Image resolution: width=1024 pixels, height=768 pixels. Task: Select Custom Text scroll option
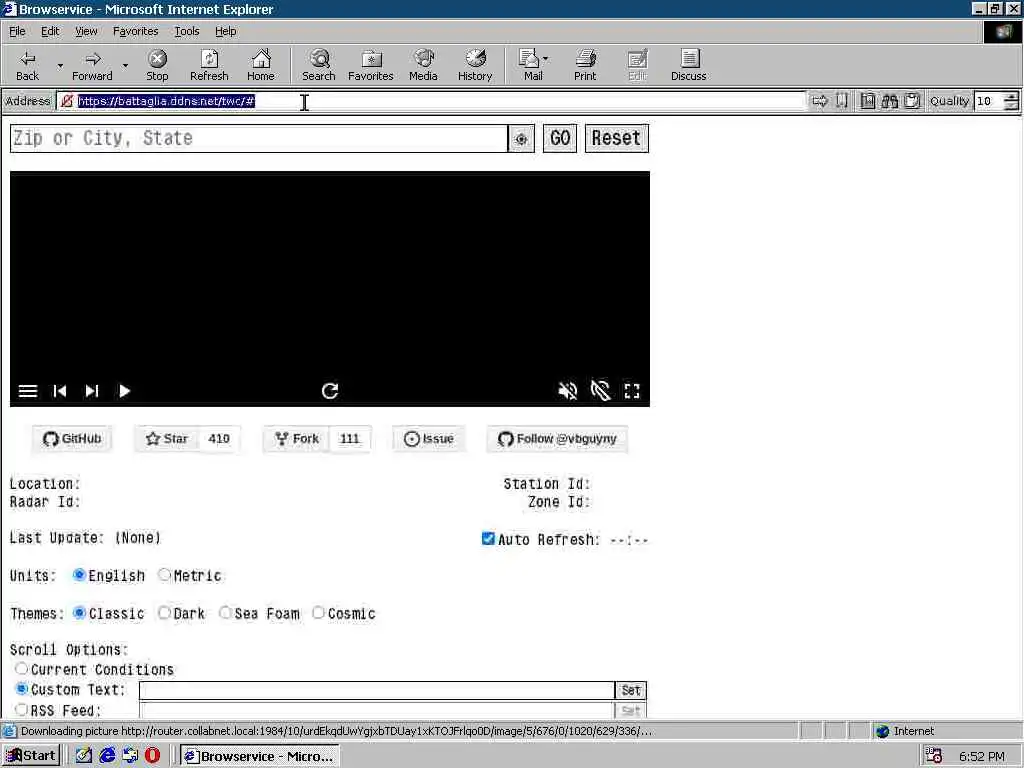22,689
